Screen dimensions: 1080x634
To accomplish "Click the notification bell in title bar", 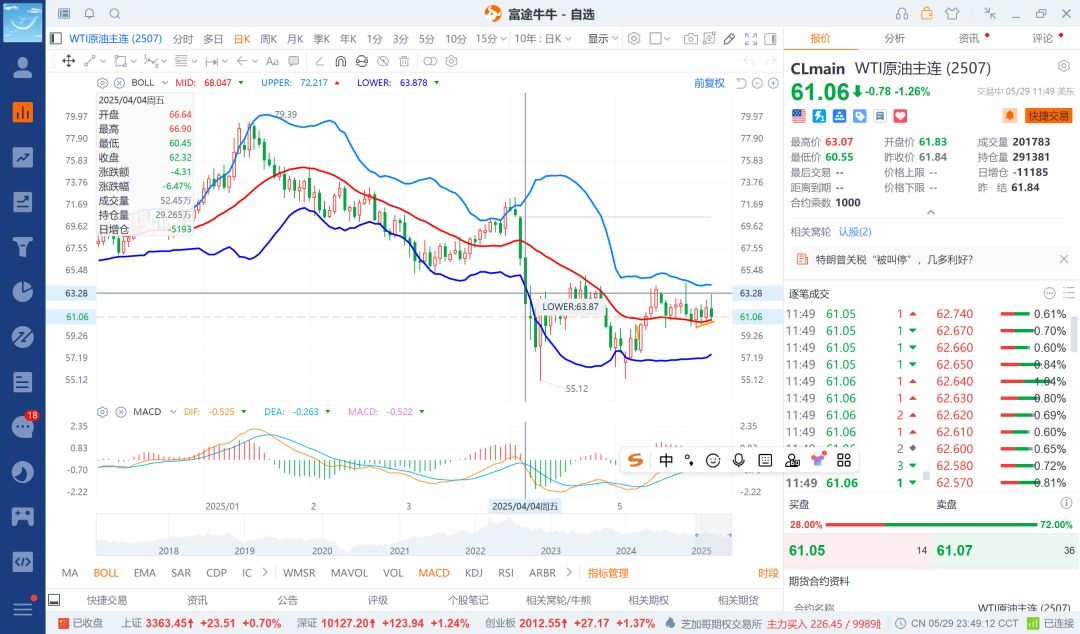I will 90,14.
